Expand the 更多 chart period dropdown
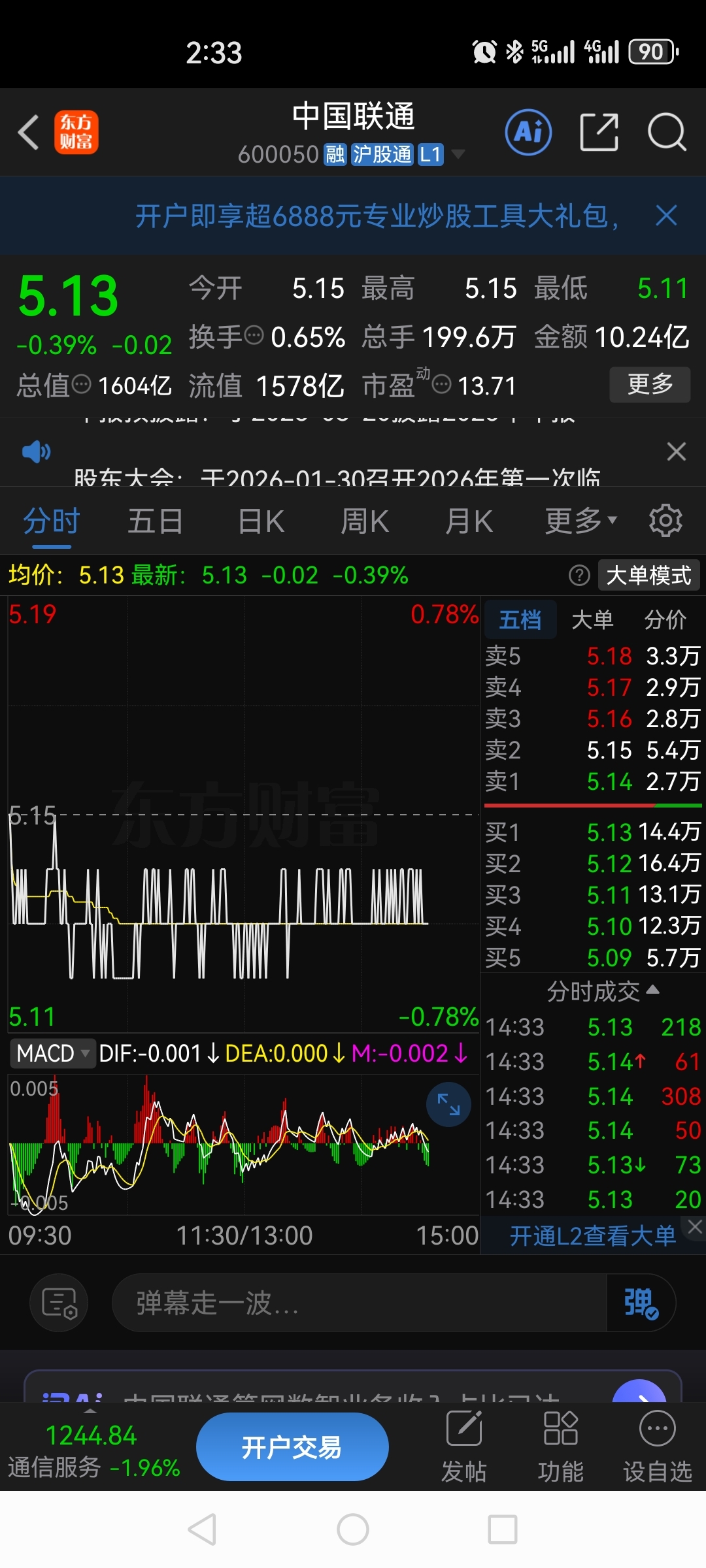Viewport: 706px width, 1568px height. (x=581, y=521)
